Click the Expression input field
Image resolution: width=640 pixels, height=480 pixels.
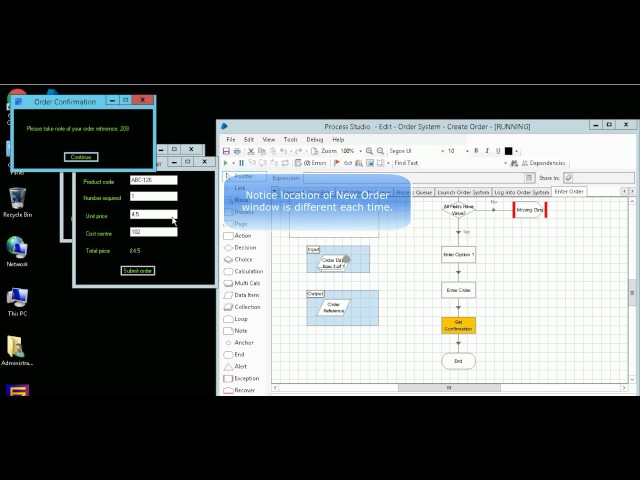pyautogui.click(x=414, y=178)
